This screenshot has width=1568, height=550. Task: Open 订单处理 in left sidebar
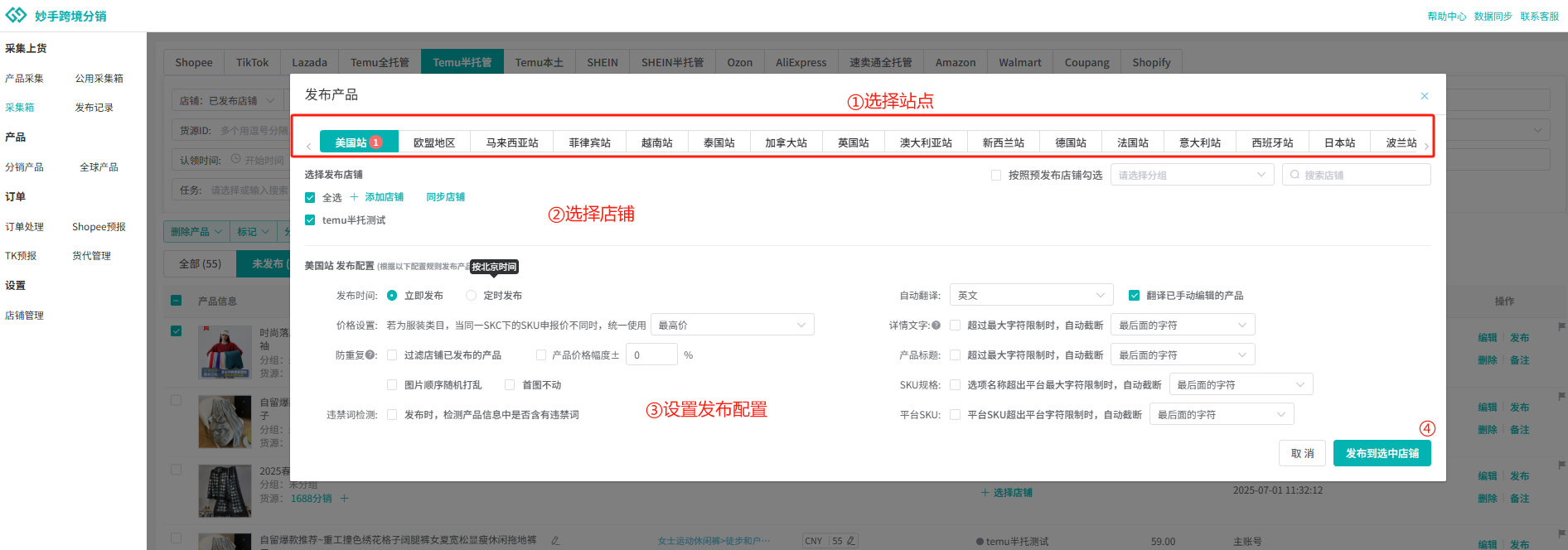pos(24,227)
